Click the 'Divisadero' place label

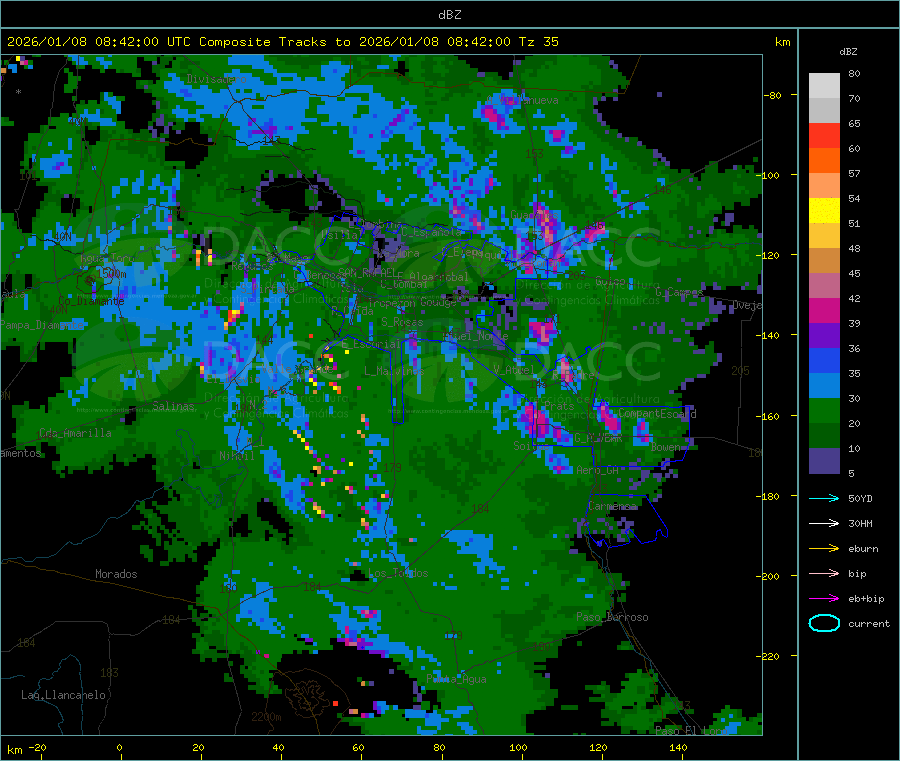click(216, 79)
